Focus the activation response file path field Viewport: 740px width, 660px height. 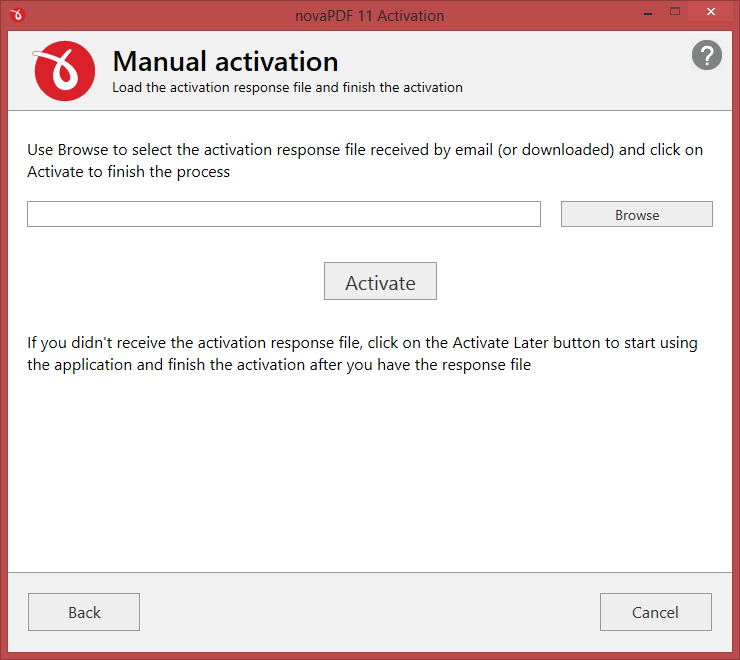[x=284, y=214]
